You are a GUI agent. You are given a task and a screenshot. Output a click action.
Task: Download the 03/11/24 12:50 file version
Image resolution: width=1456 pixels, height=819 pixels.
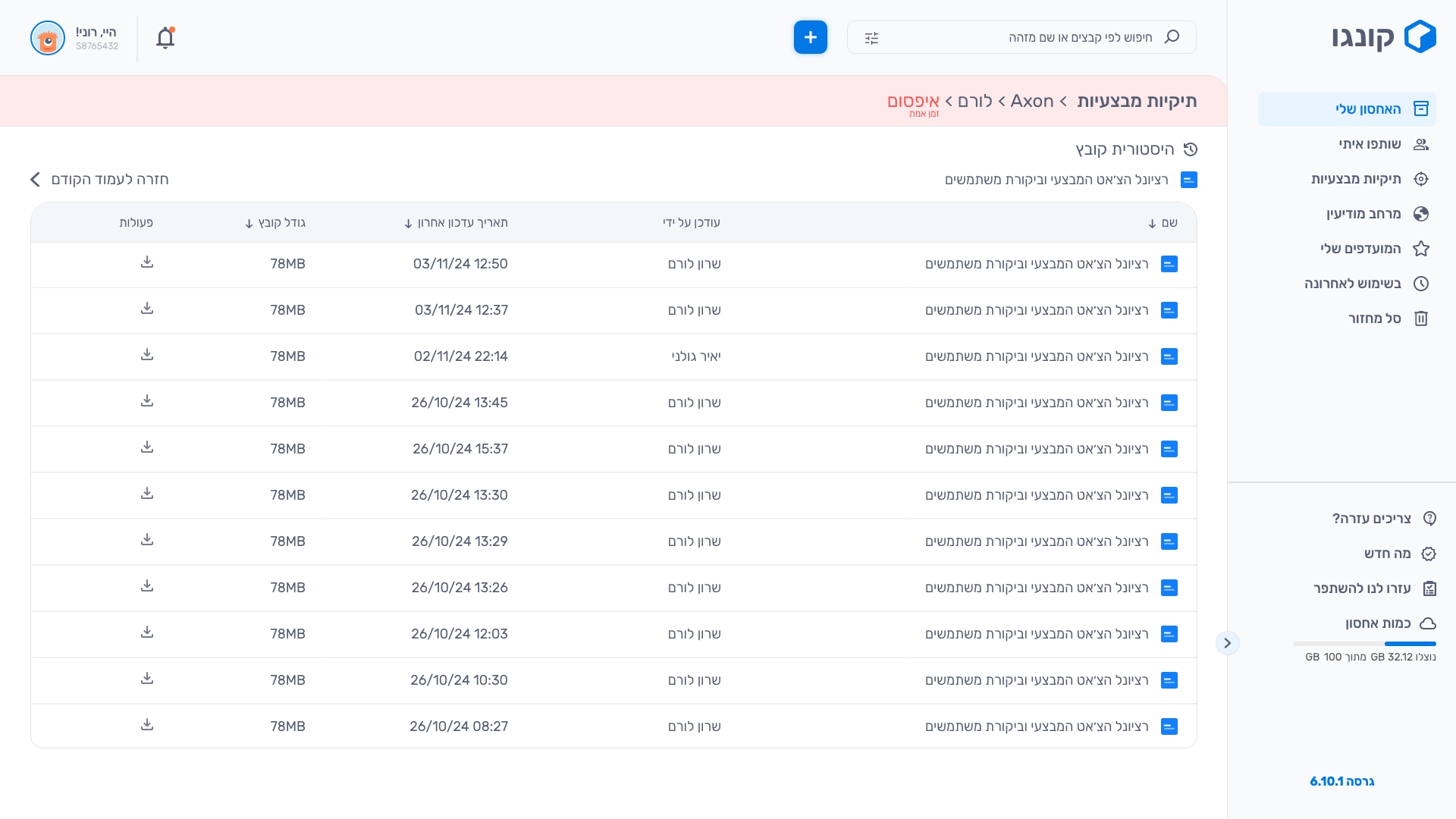point(147,262)
